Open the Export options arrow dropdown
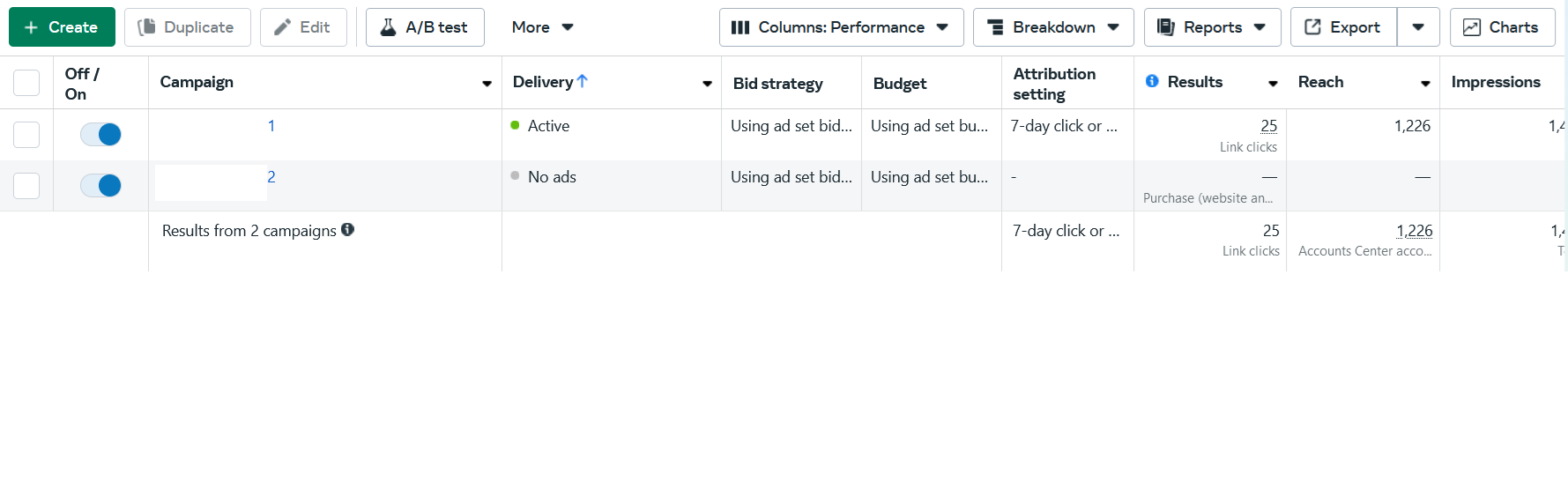The image size is (1568, 504). click(x=1418, y=27)
